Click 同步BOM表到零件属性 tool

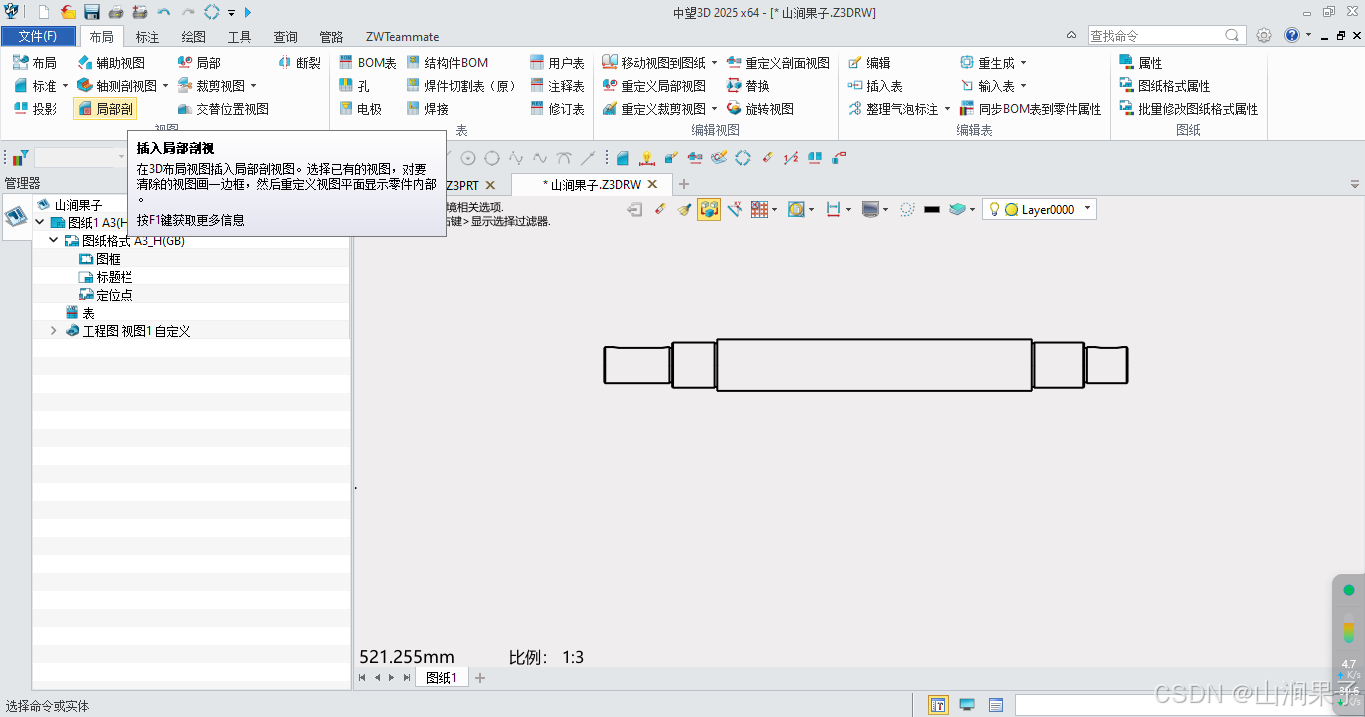point(1030,109)
